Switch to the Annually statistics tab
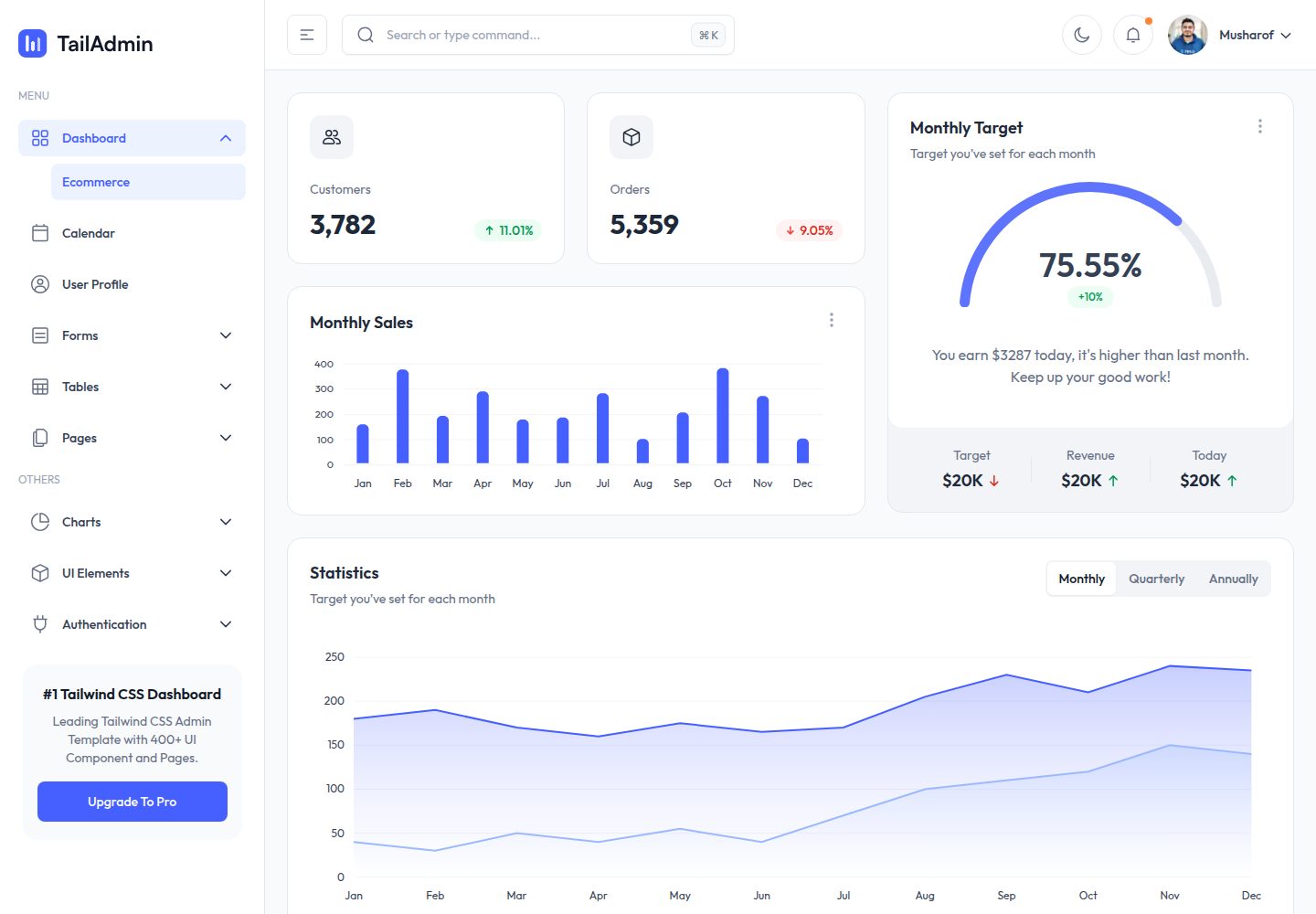This screenshot has height=914, width=1316. pos(1234,579)
